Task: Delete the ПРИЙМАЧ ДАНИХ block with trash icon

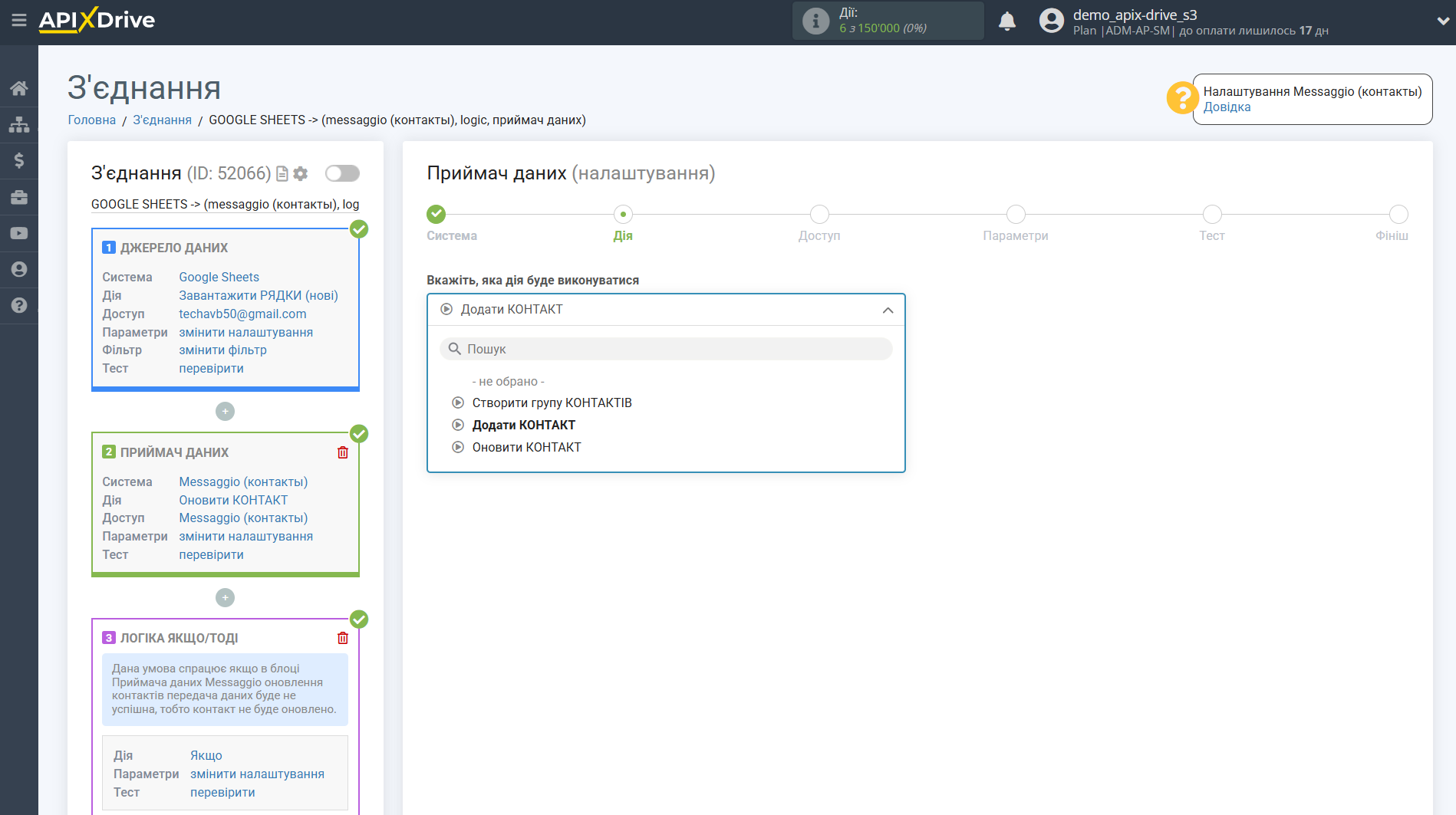Action: pos(343,452)
